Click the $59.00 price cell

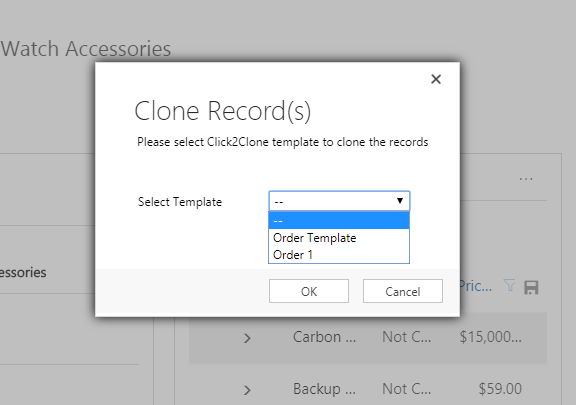point(500,389)
